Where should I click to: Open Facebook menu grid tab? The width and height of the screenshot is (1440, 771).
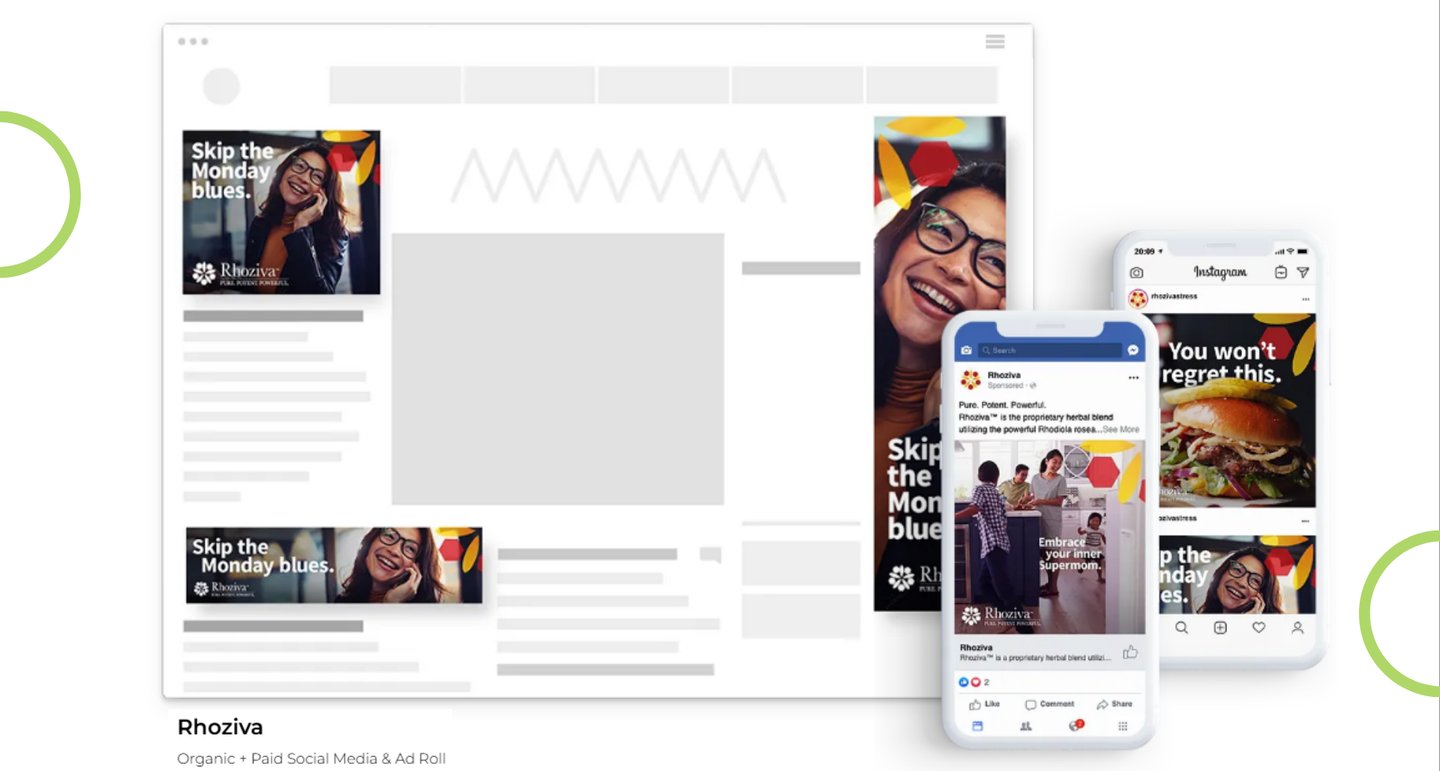1123,726
